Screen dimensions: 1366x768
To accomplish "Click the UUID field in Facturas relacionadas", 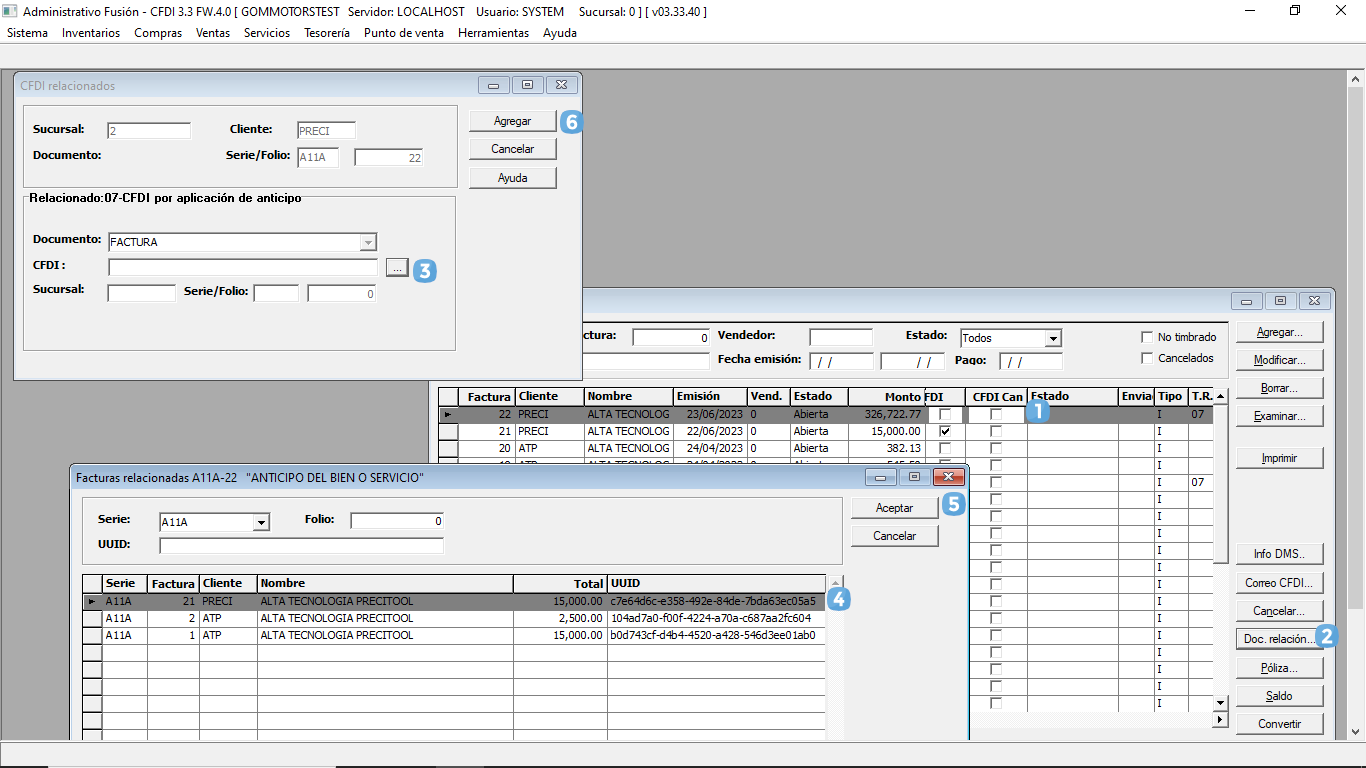I will (301, 545).
